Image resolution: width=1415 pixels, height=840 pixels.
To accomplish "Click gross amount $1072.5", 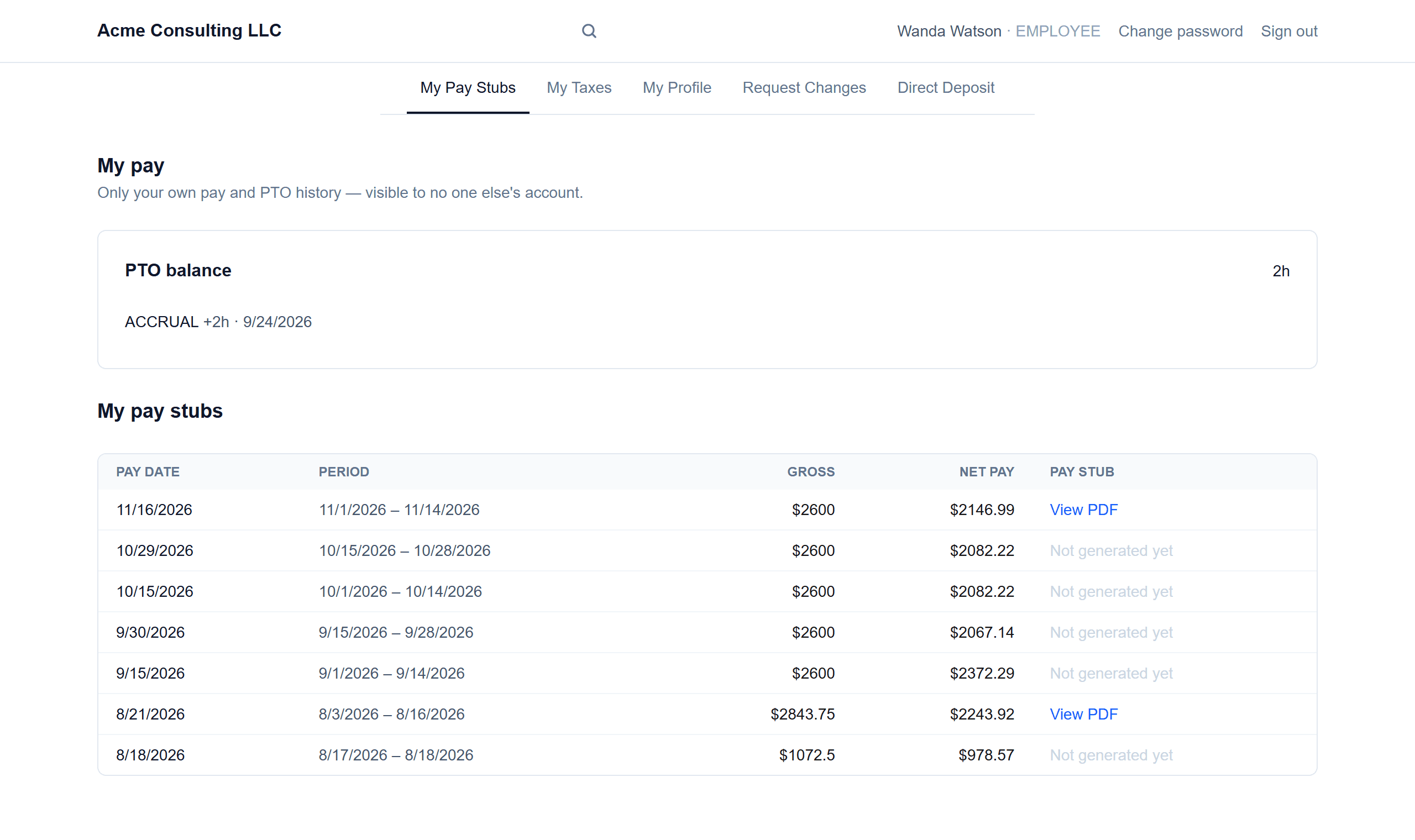I will (x=806, y=754).
